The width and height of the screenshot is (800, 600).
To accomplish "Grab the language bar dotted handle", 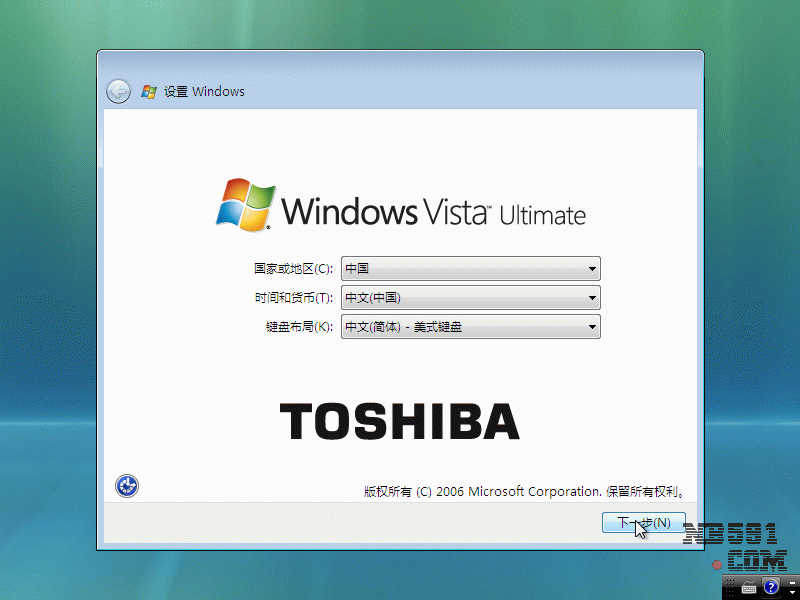I will click(730, 588).
